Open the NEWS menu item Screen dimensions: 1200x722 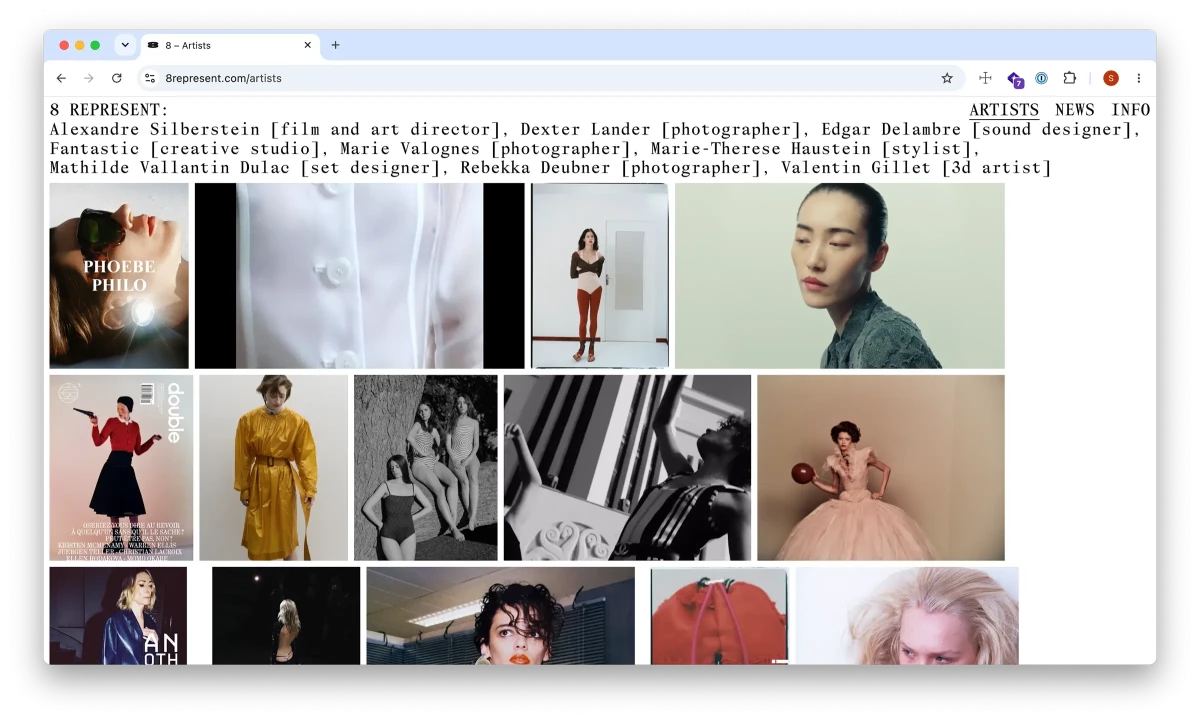coord(1075,110)
